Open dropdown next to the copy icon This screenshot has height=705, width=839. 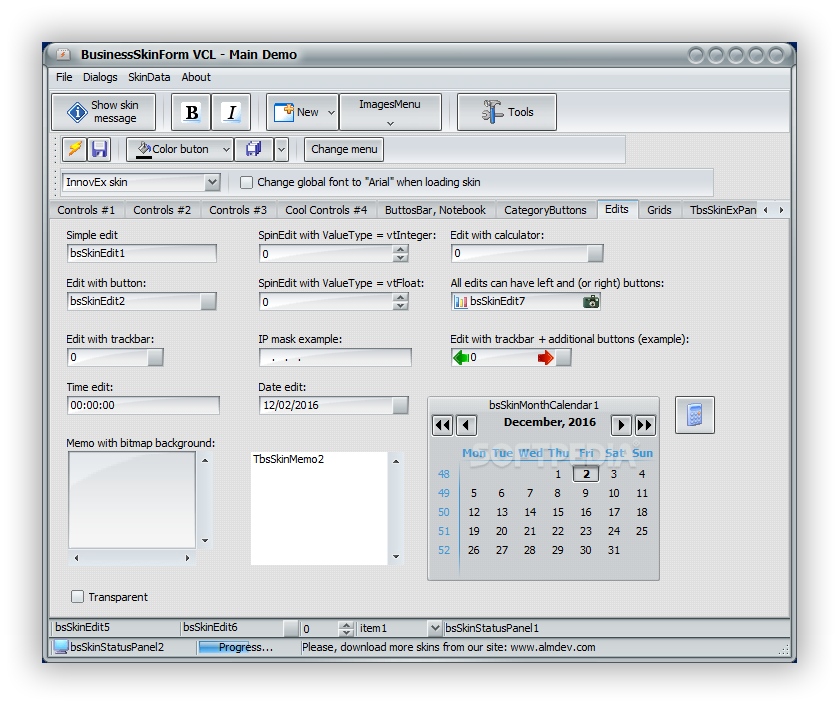click(281, 149)
